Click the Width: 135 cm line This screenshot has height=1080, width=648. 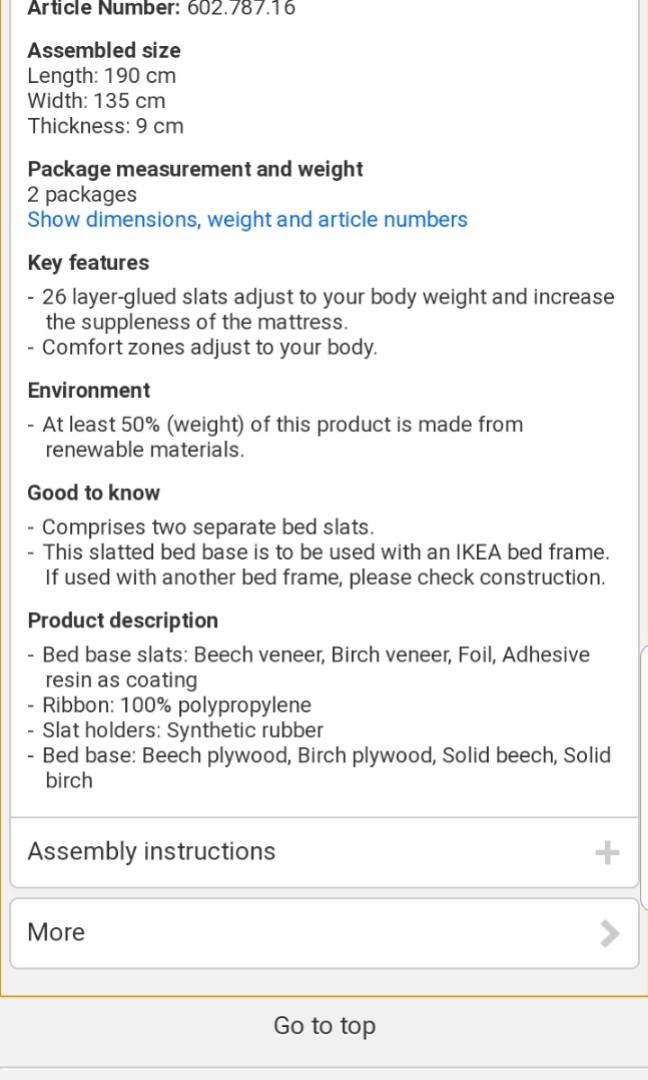click(96, 101)
